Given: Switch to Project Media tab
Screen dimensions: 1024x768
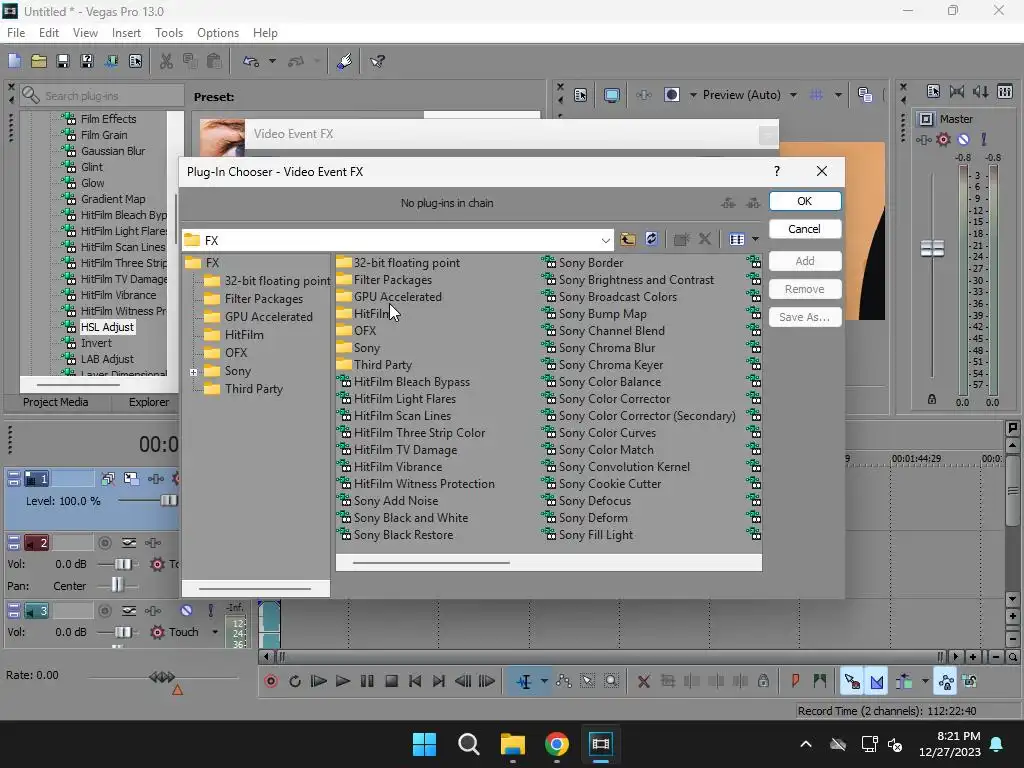Looking at the screenshot, I should coord(56,402).
